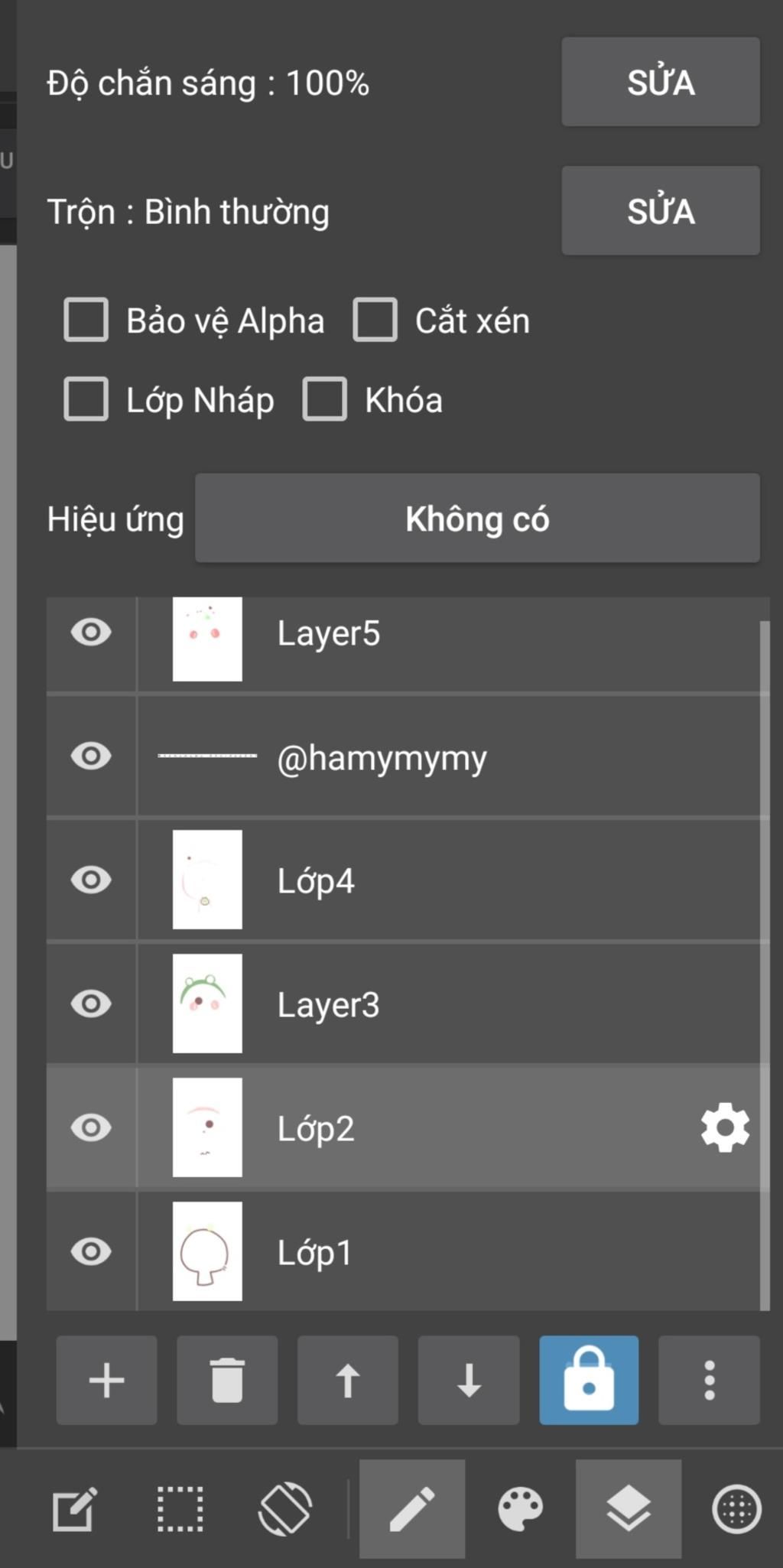Open the three-dot more options menu
783x1568 pixels.
click(x=710, y=1381)
